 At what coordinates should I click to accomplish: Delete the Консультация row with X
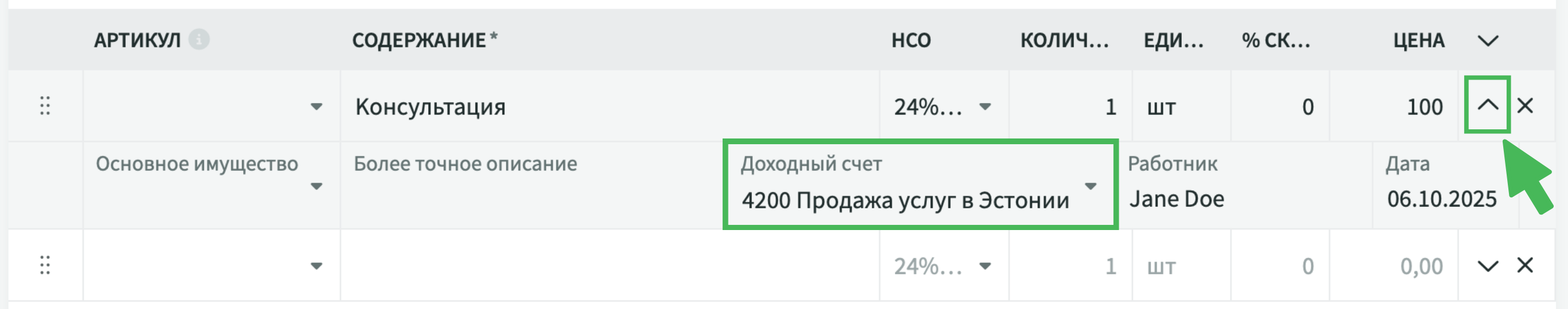pyautogui.click(x=1524, y=106)
